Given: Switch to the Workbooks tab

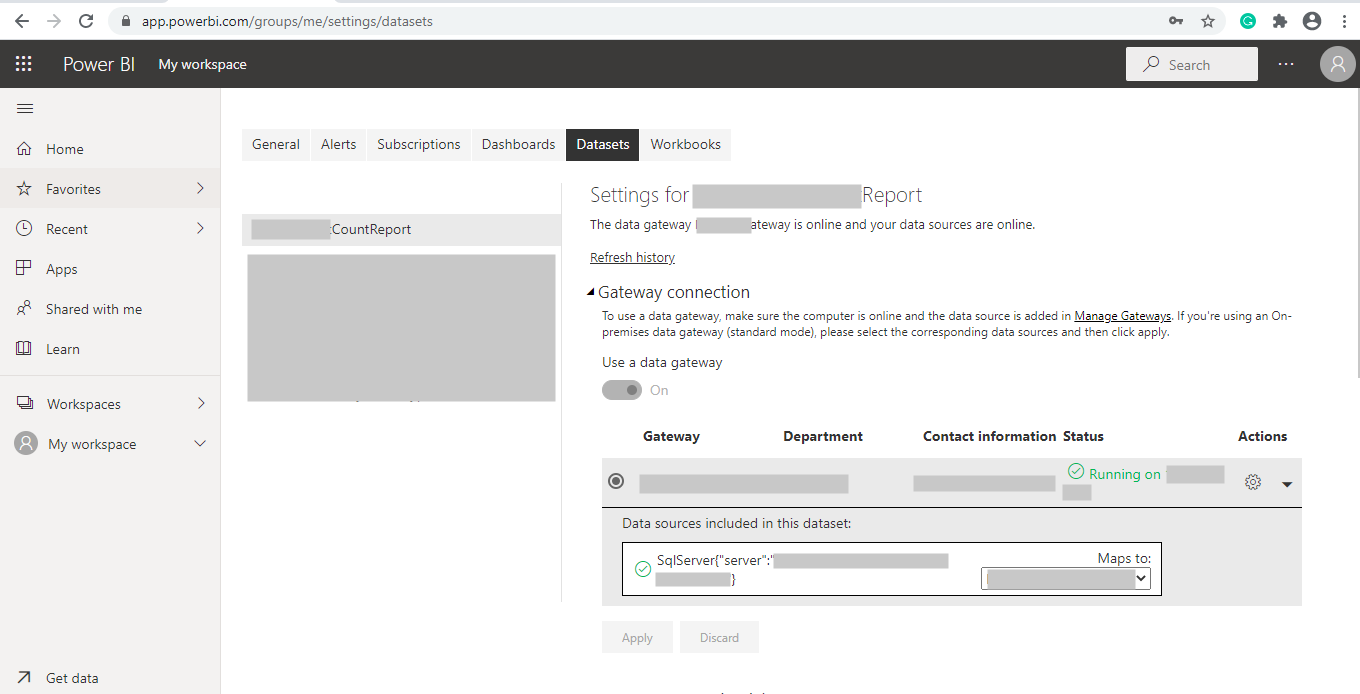Looking at the screenshot, I should click(685, 144).
